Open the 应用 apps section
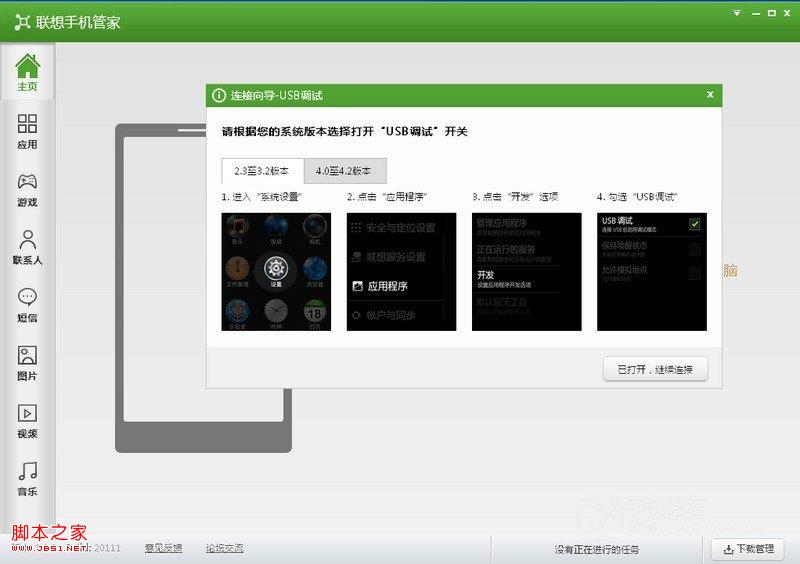 27,131
